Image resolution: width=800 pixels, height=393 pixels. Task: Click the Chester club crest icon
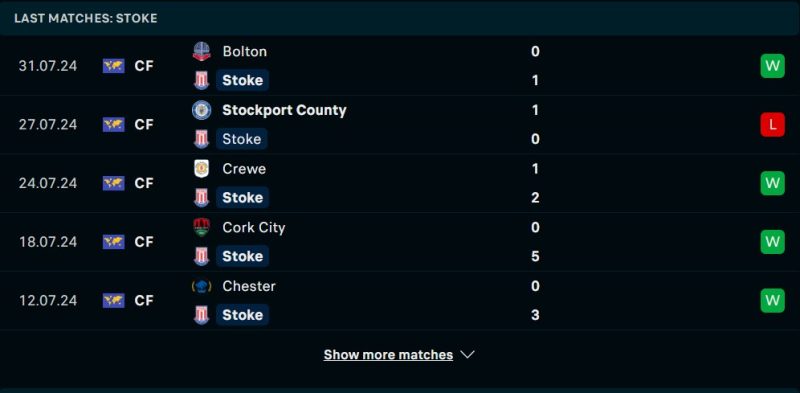click(x=202, y=286)
